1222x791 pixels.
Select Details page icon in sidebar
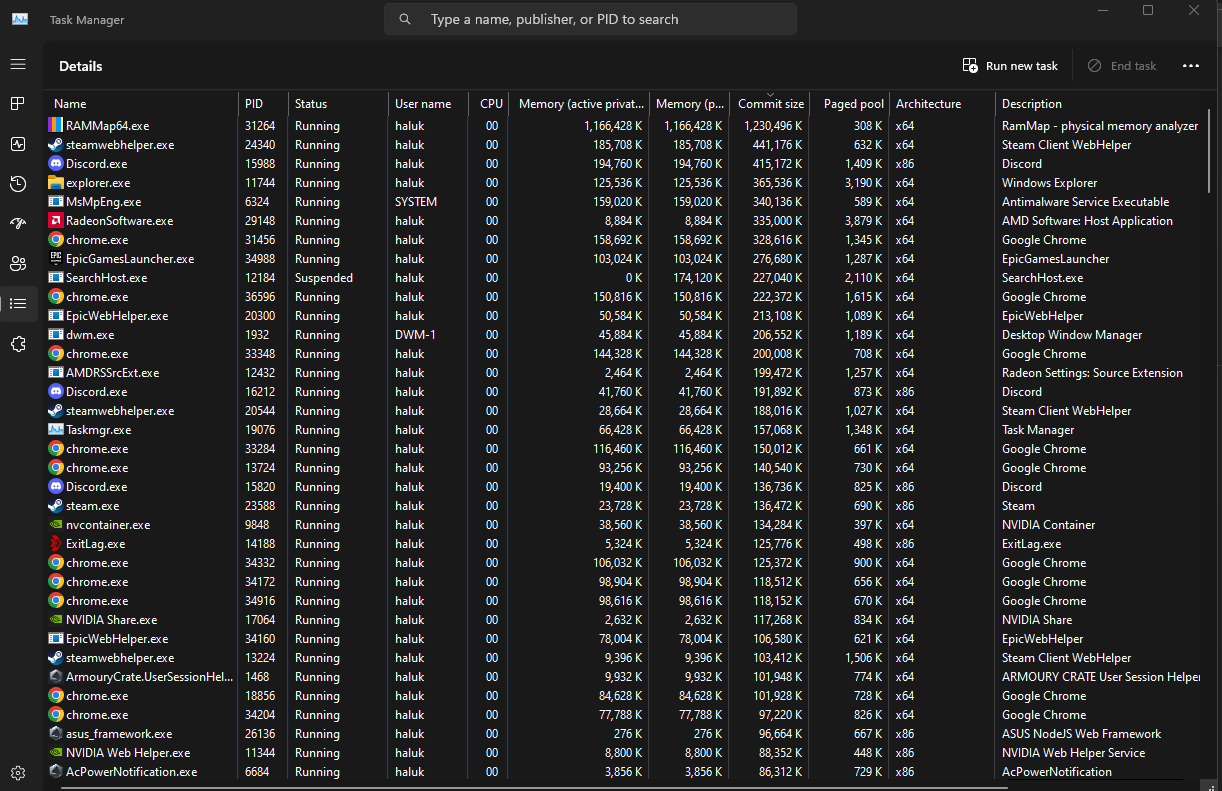tap(18, 303)
